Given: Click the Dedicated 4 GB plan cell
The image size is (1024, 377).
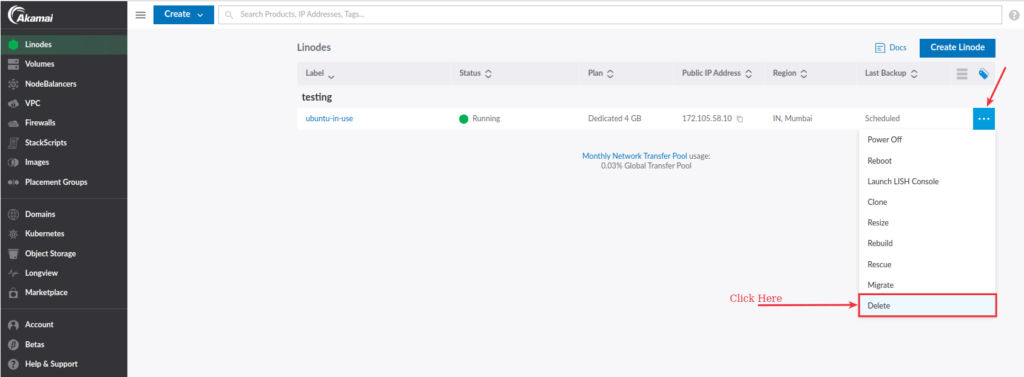Looking at the screenshot, I should point(615,119).
